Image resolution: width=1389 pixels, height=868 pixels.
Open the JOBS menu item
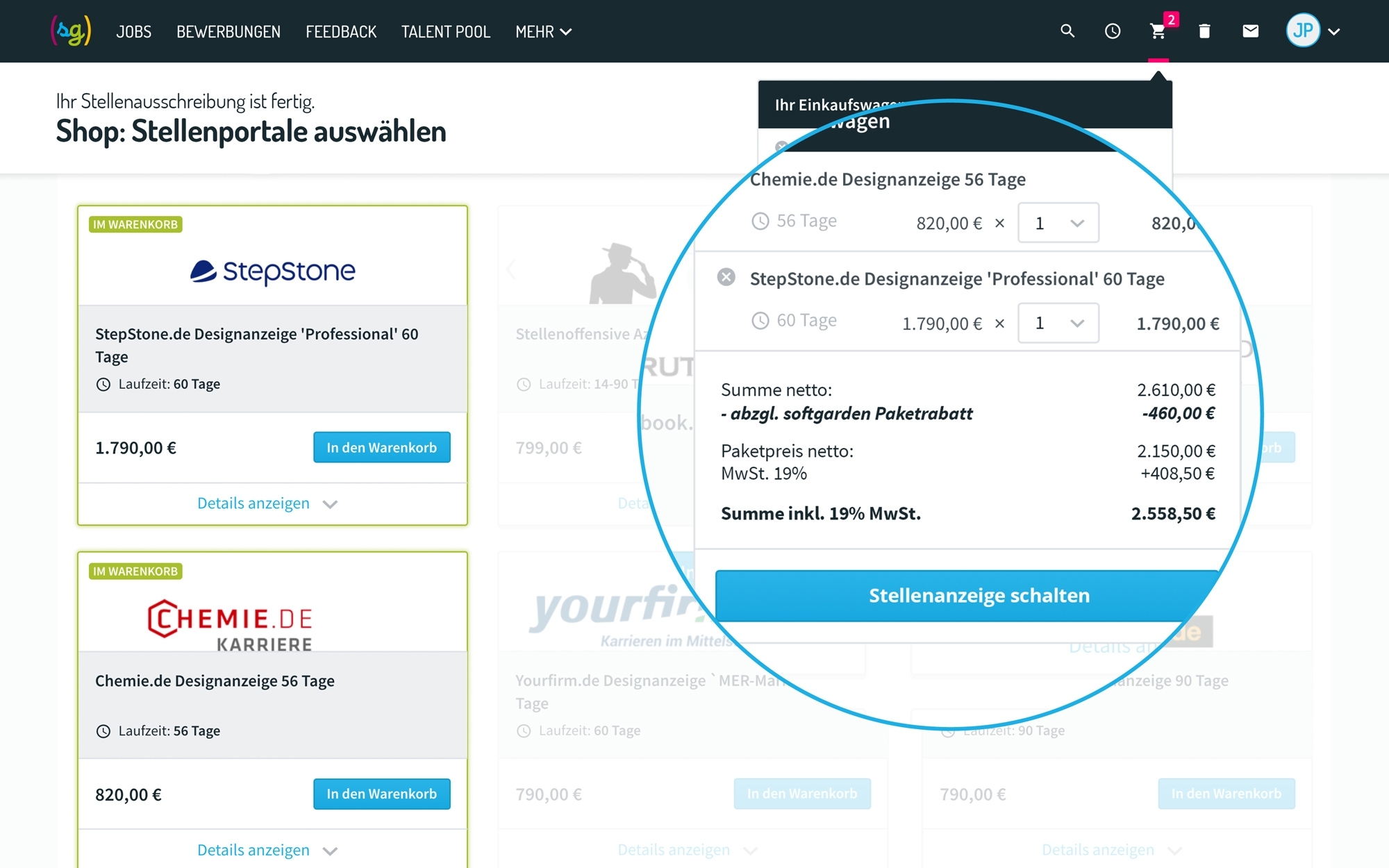click(133, 32)
